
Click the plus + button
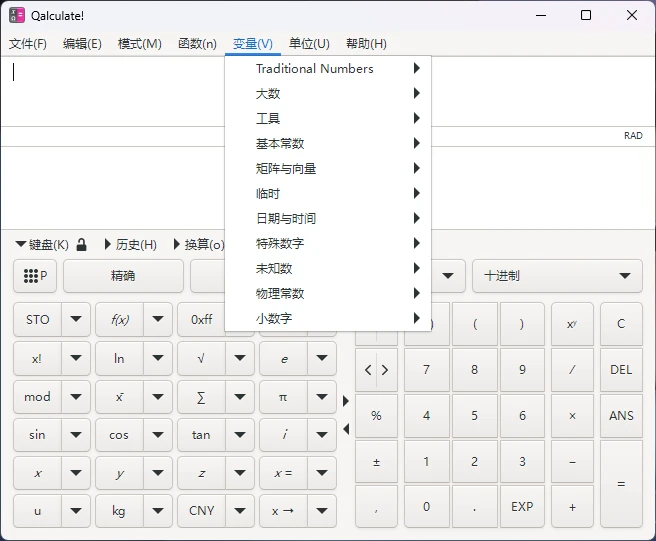(572, 507)
